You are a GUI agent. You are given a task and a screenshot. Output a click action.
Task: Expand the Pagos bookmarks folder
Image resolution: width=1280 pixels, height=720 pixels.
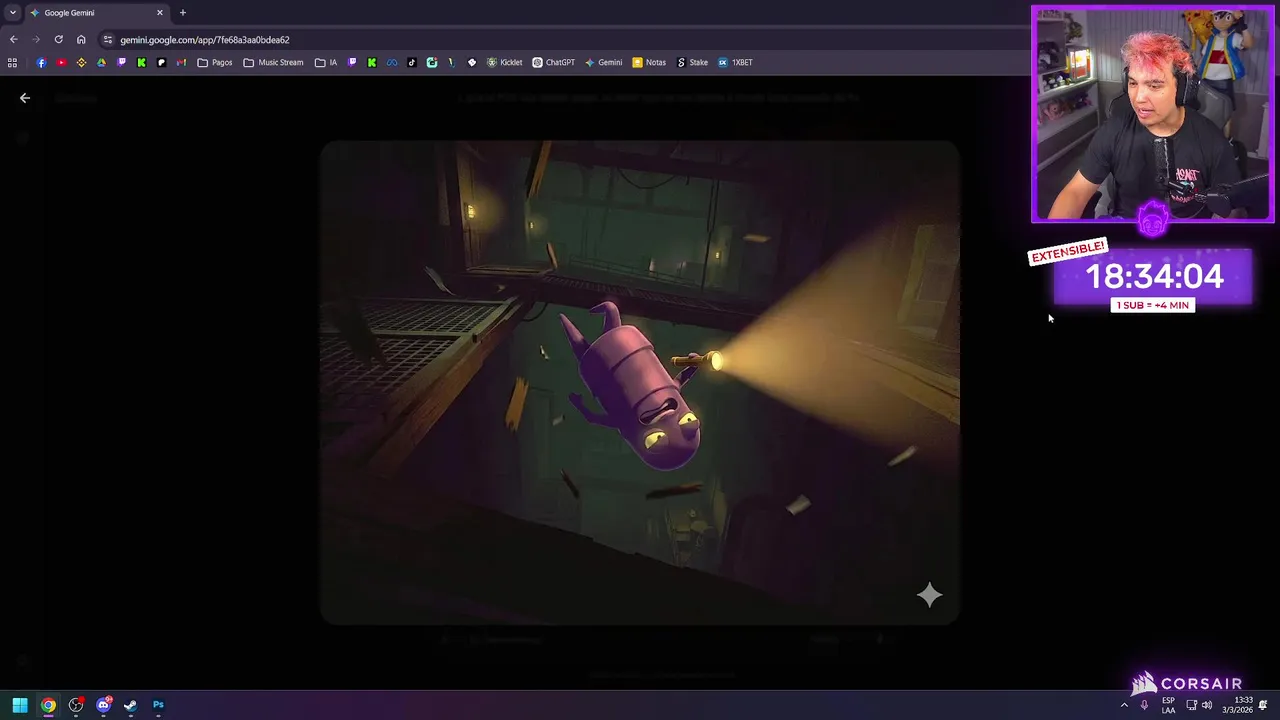[215, 62]
